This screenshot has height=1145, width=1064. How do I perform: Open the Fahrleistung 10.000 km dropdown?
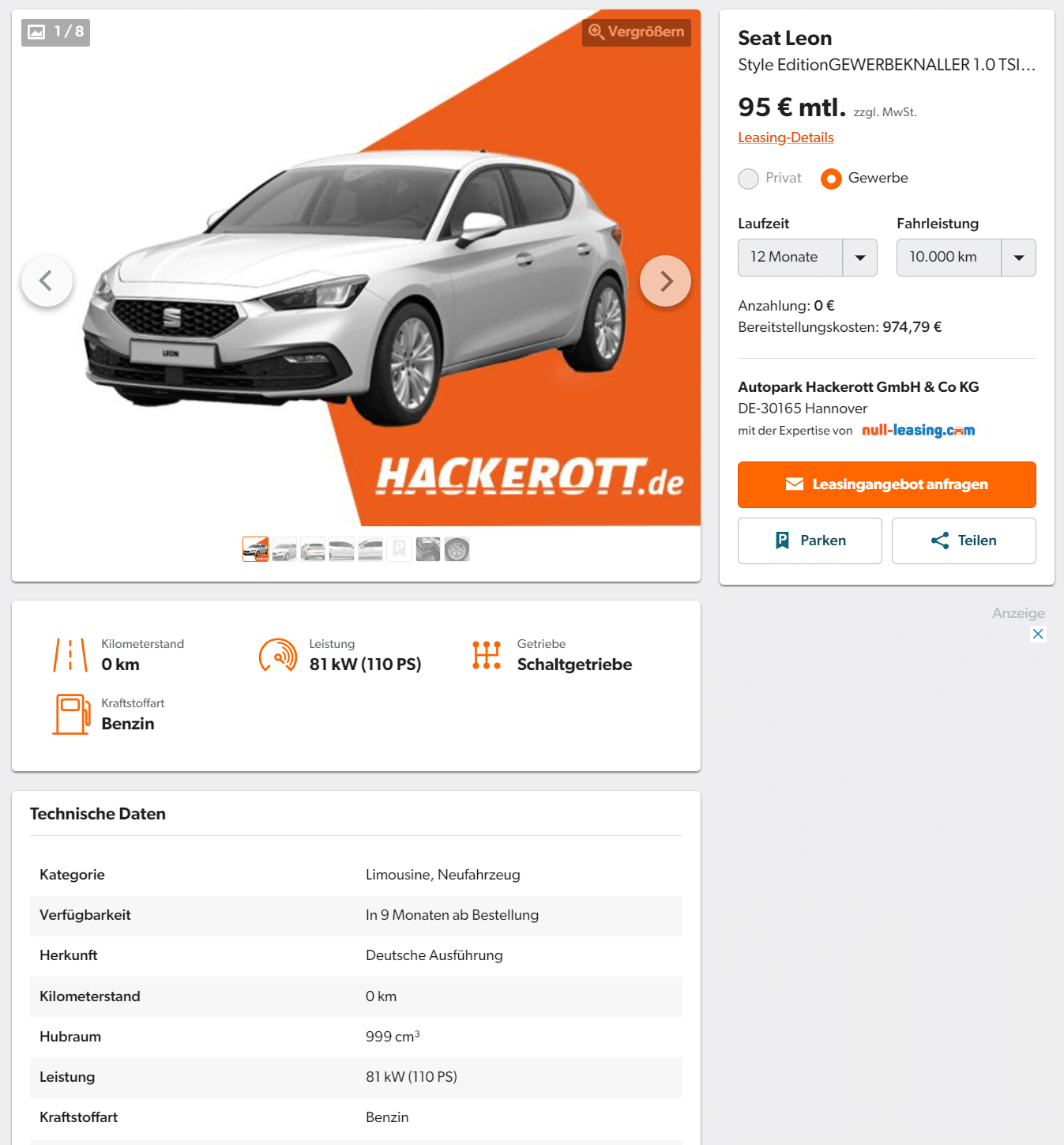point(966,258)
